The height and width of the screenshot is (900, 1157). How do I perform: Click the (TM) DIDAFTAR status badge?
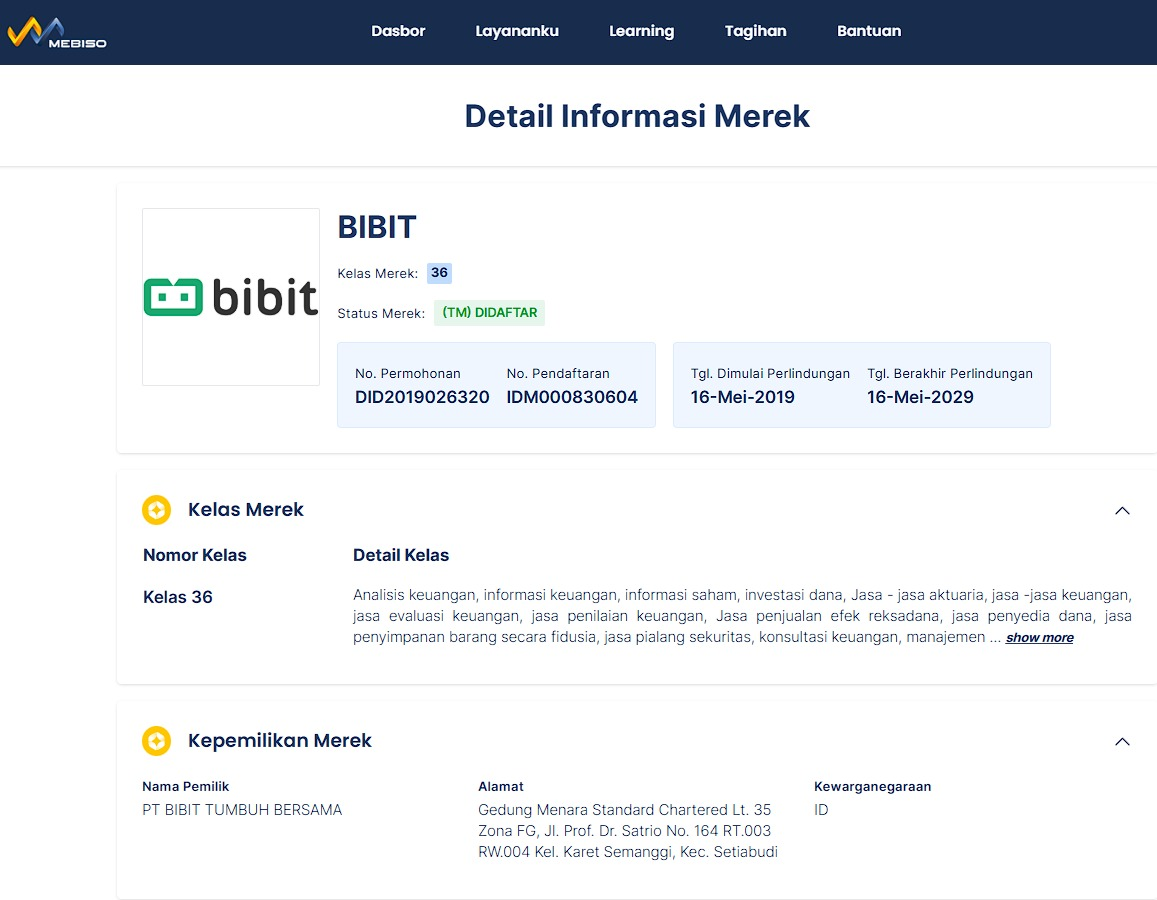(489, 313)
